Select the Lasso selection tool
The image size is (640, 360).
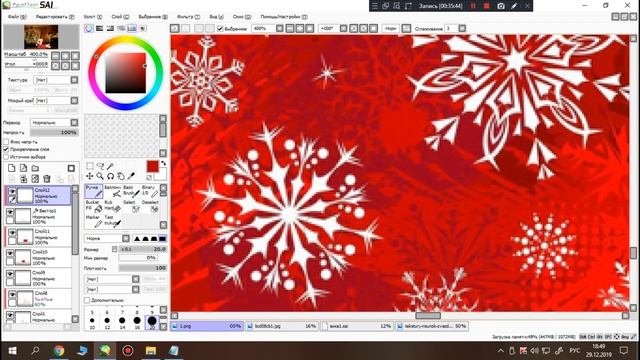coord(100,166)
